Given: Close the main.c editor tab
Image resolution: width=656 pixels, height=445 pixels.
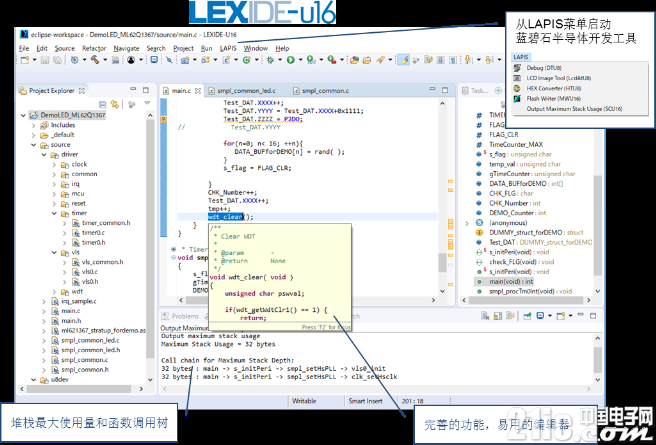Looking at the screenshot, I should tap(198, 90).
